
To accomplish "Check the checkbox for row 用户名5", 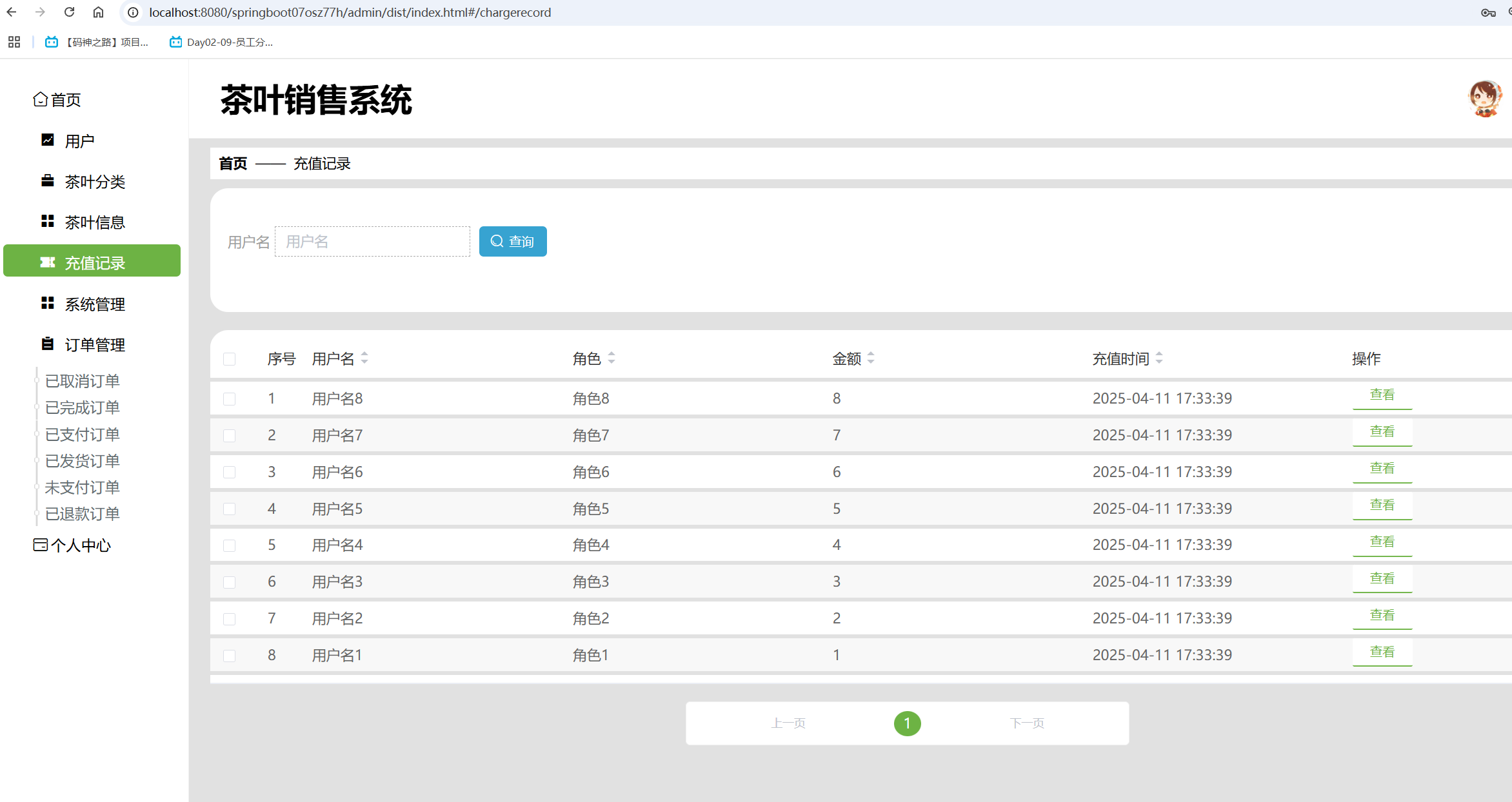I will (x=229, y=509).
